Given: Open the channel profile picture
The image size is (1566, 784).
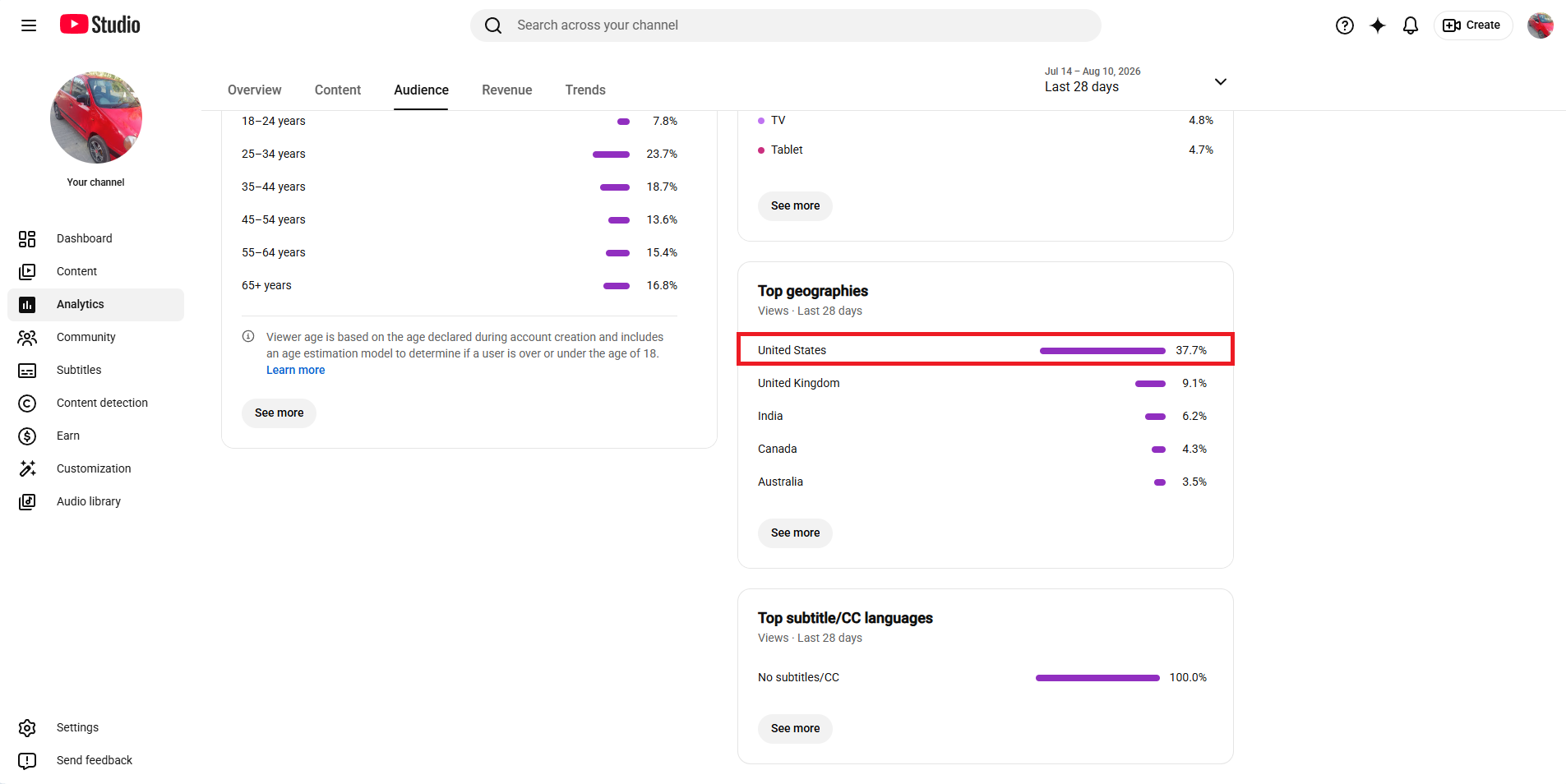Looking at the screenshot, I should (x=96, y=118).
